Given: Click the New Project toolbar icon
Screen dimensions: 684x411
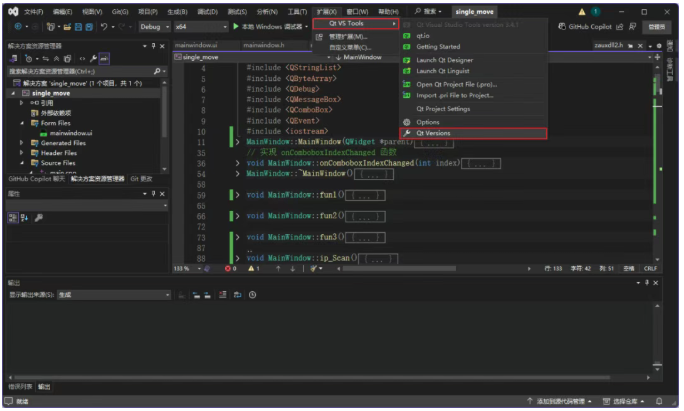Looking at the screenshot, I should [x=51, y=27].
